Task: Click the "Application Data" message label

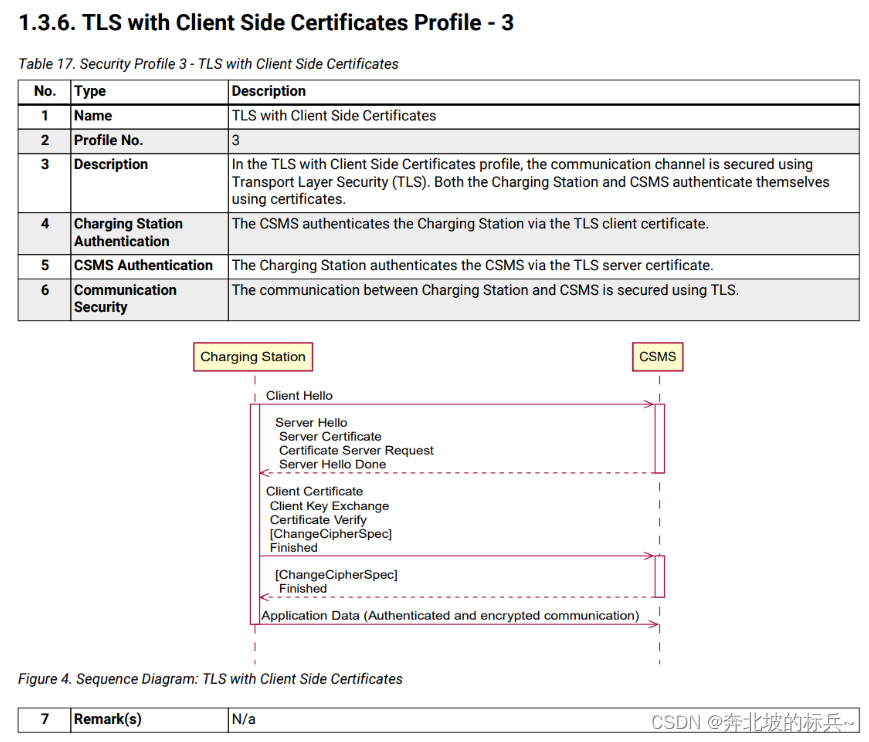Action: [x=450, y=616]
